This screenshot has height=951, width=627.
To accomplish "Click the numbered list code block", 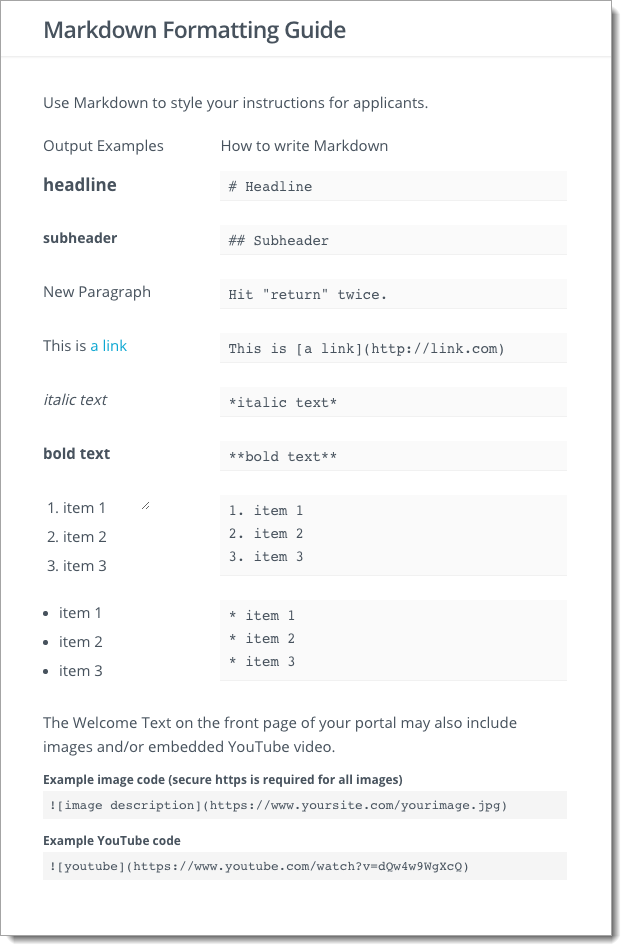I will click(393, 535).
